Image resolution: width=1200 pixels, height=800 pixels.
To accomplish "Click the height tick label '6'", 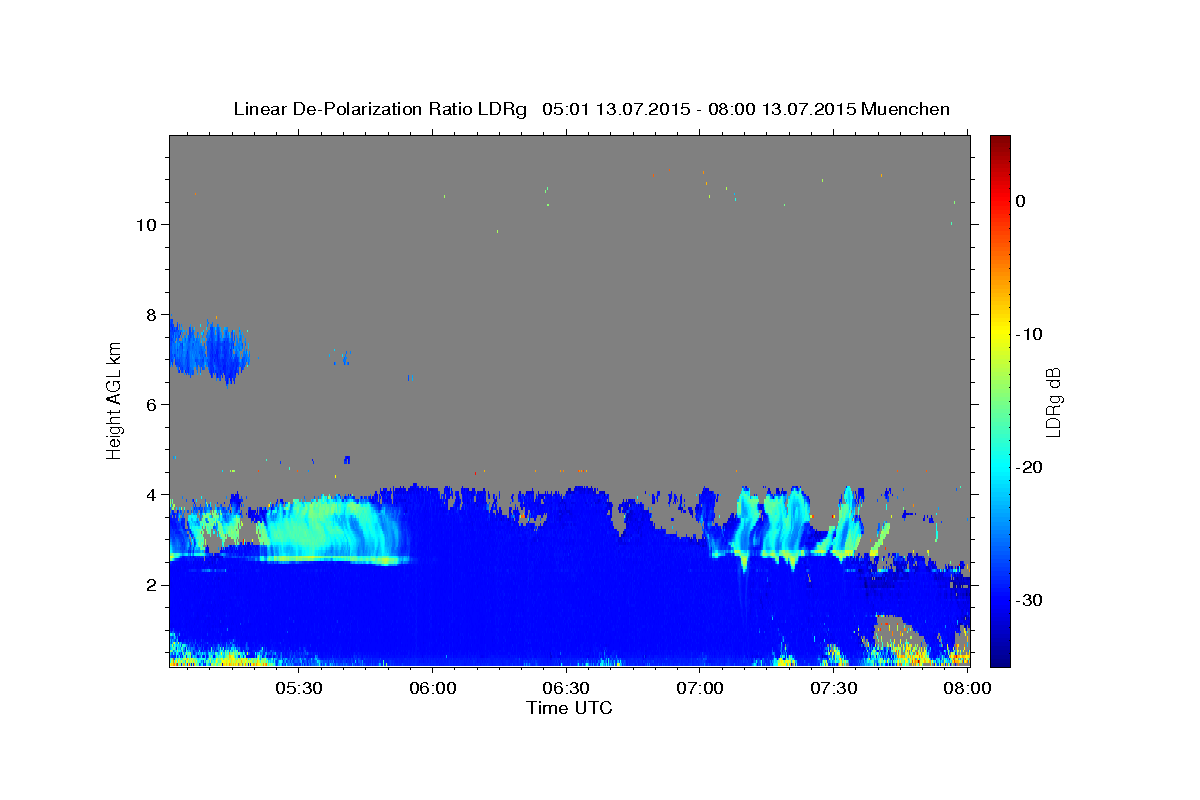I will [149, 404].
